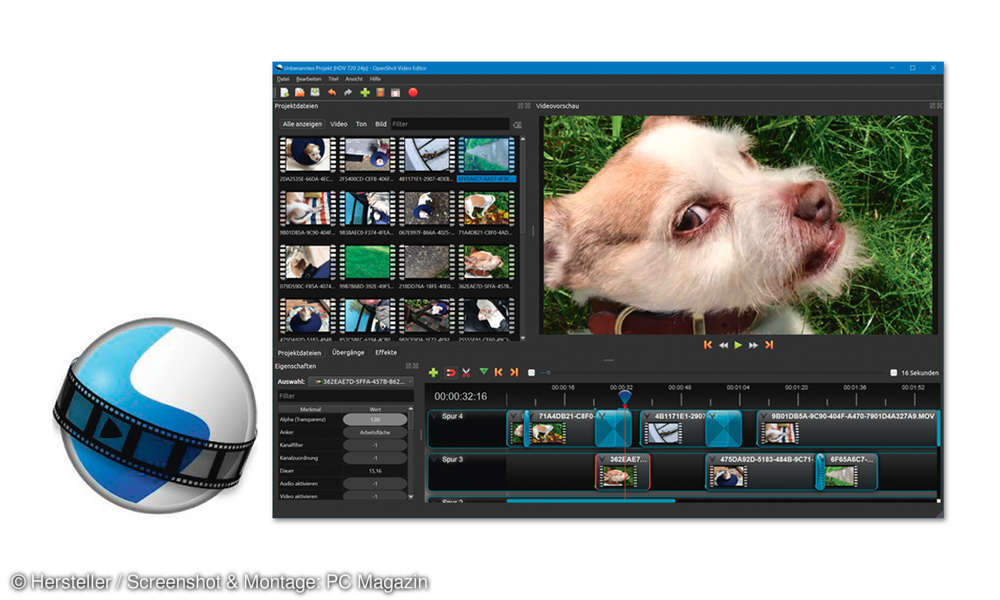Toggle Video aktivieren in the properties list
The image size is (1000, 600).
375,496
